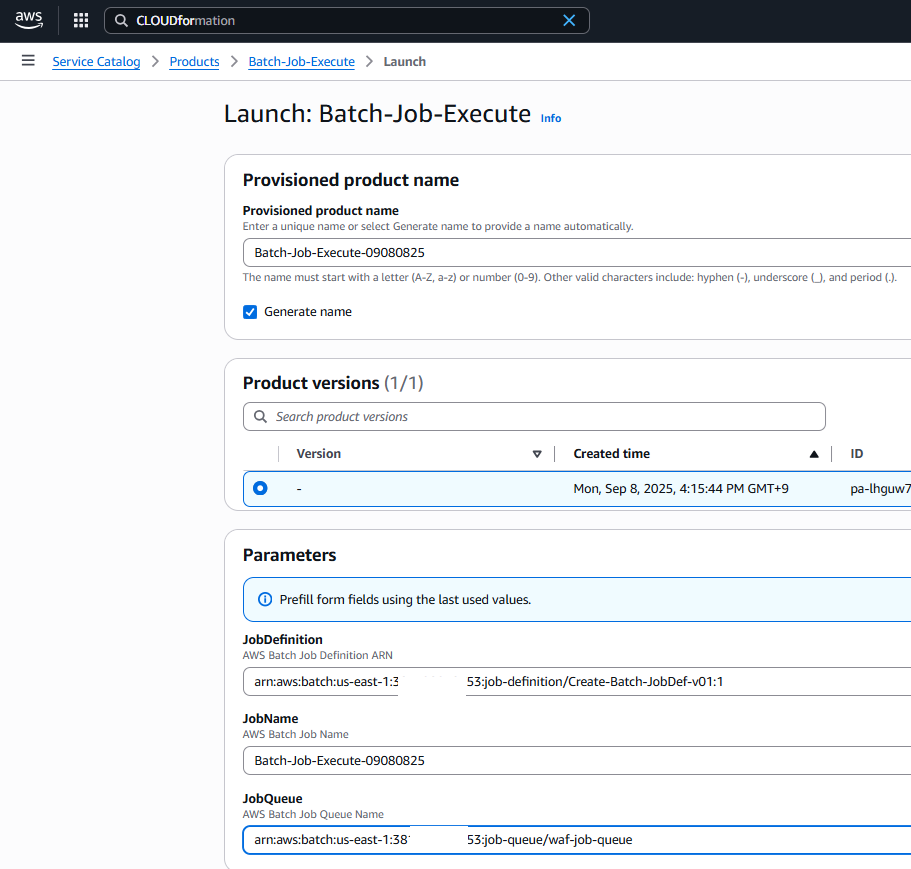The image size is (911, 869).
Task: Click the Provisioned product name input field
Action: (576, 253)
